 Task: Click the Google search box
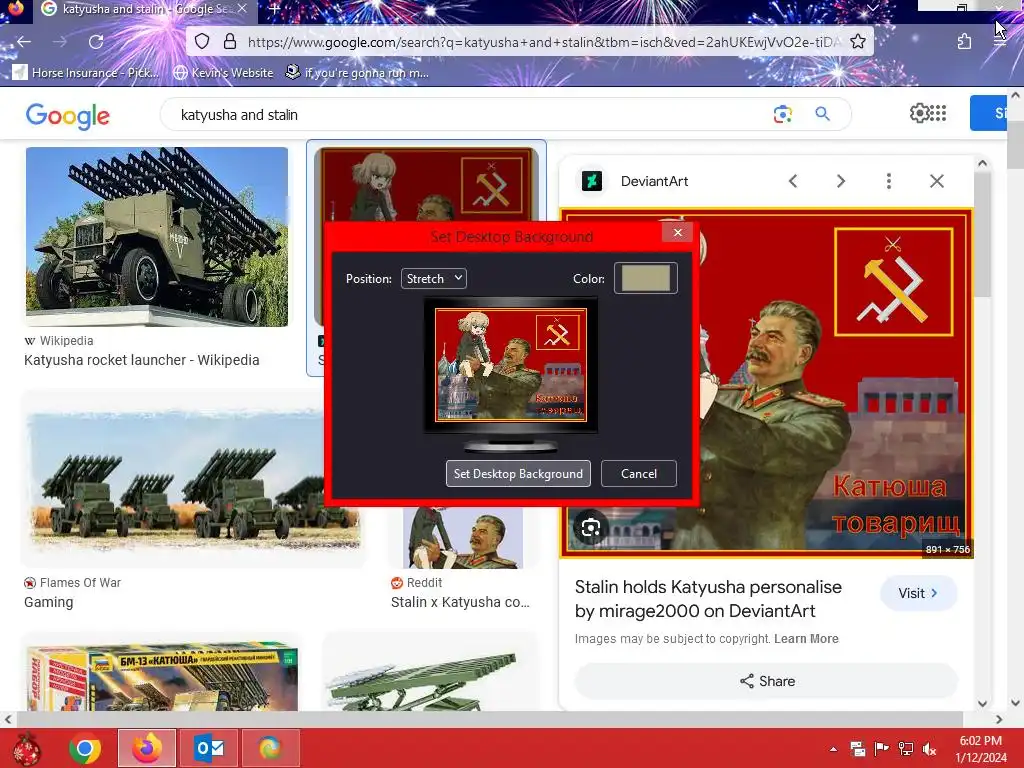(x=470, y=114)
